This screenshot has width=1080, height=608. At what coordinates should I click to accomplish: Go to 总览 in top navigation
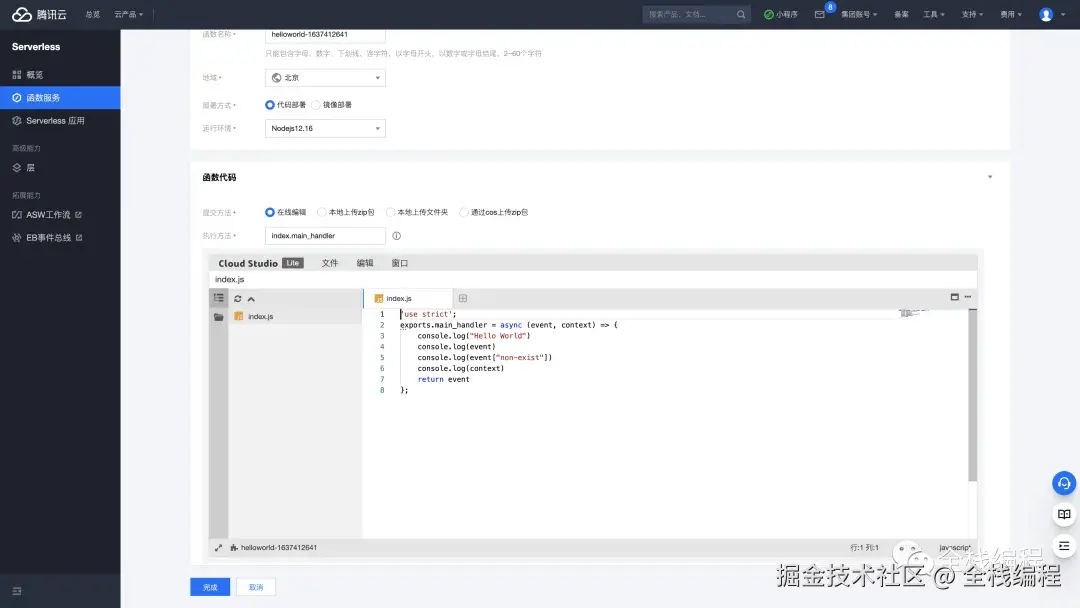click(x=92, y=14)
